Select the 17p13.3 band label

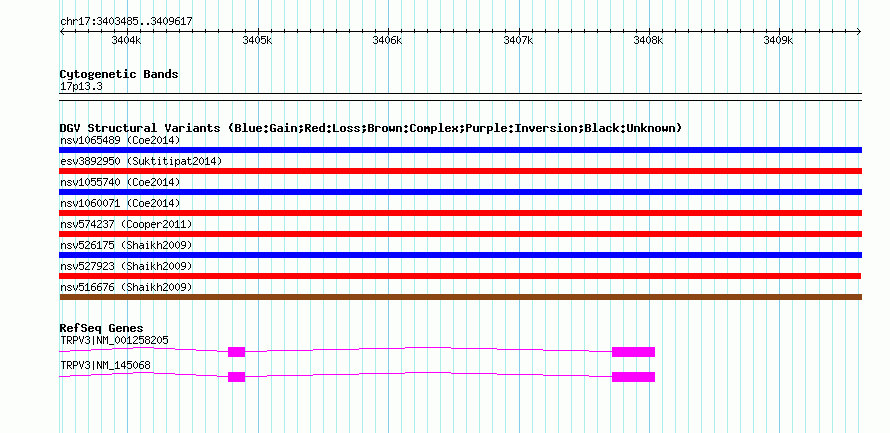coord(81,87)
